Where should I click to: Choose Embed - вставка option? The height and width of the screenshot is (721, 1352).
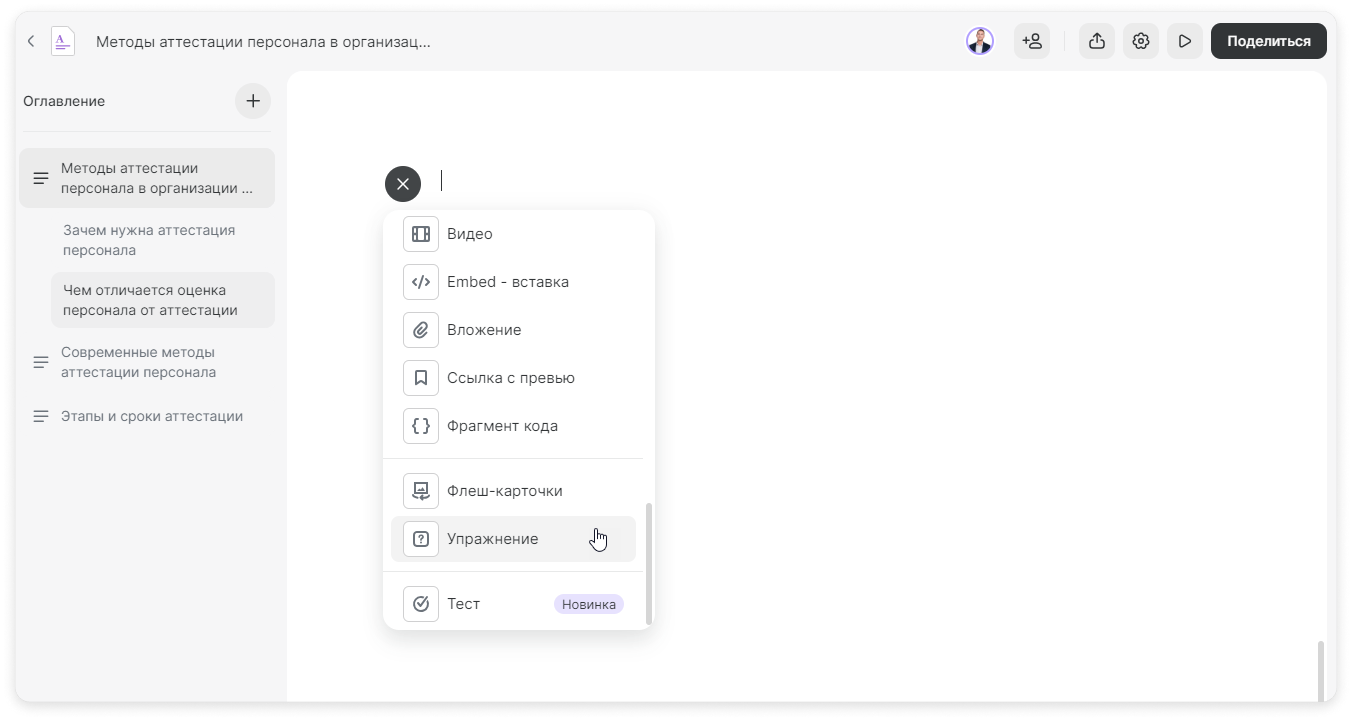(513, 282)
